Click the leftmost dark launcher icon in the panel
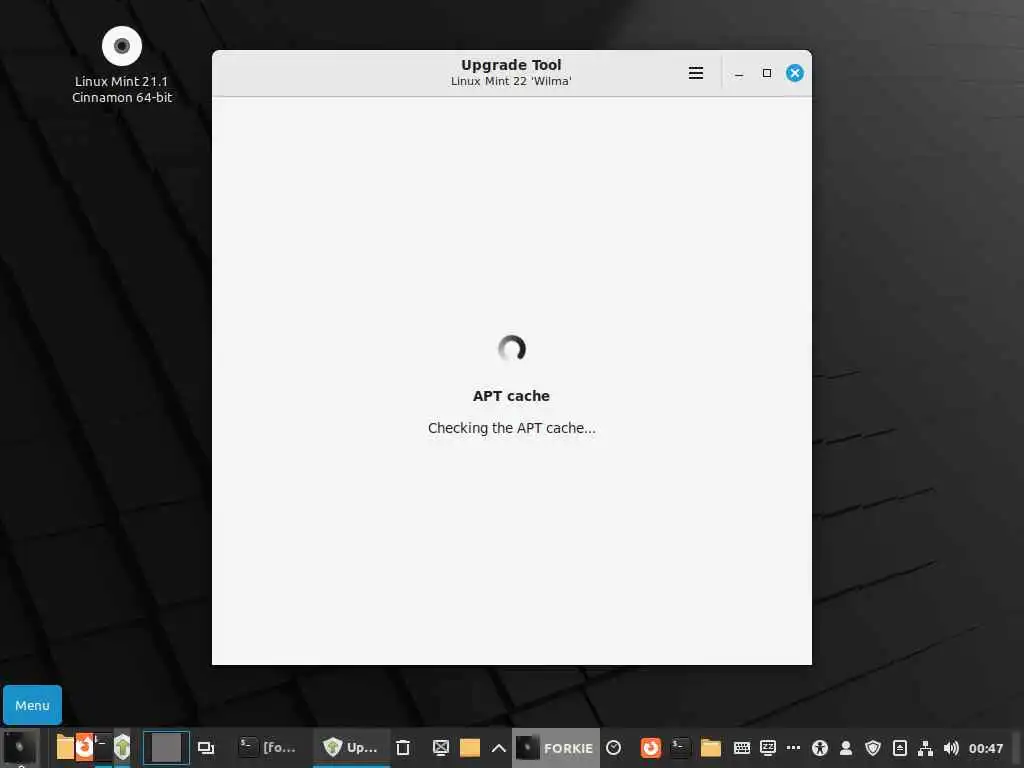Screen dimensions: 1024x768 (x=19, y=747)
